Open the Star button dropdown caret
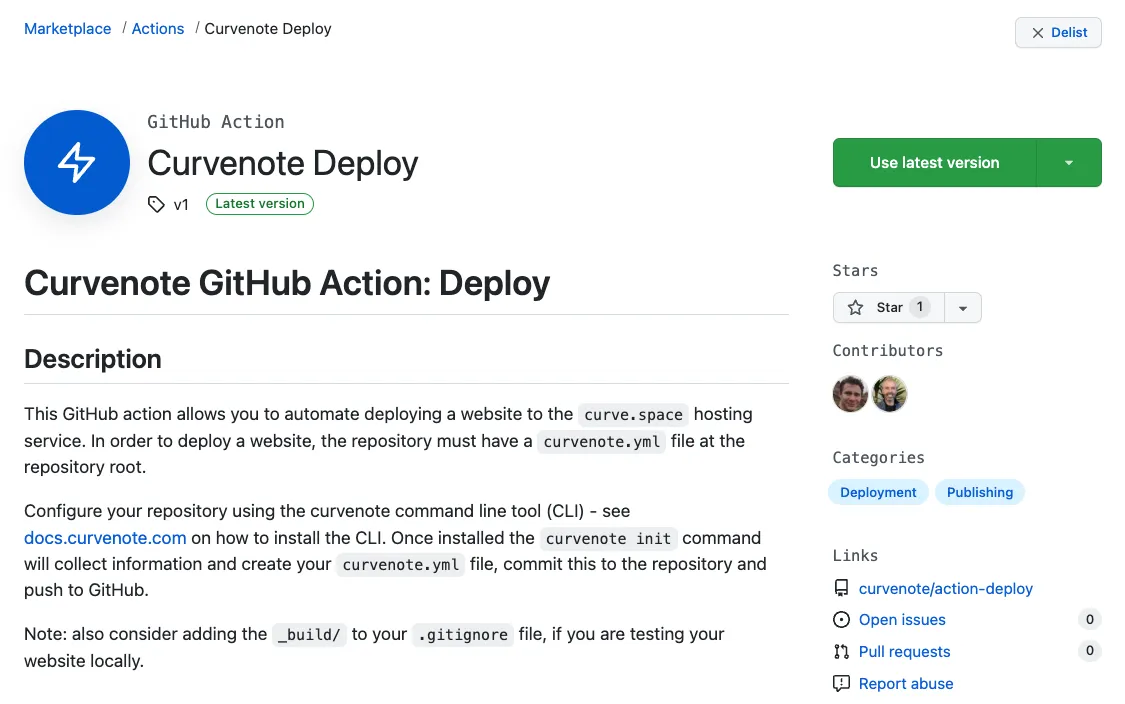The width and height of the screenshot is (1125, 704). coord(962,307)
